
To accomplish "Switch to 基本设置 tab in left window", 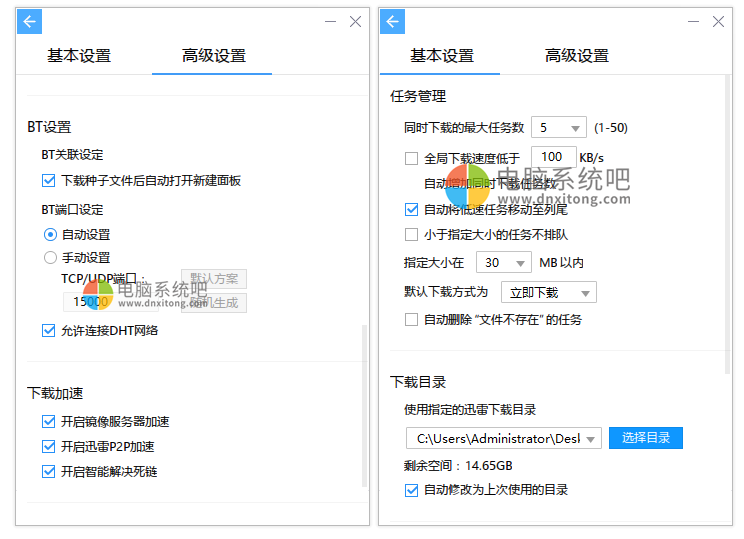I will [79, 56].
